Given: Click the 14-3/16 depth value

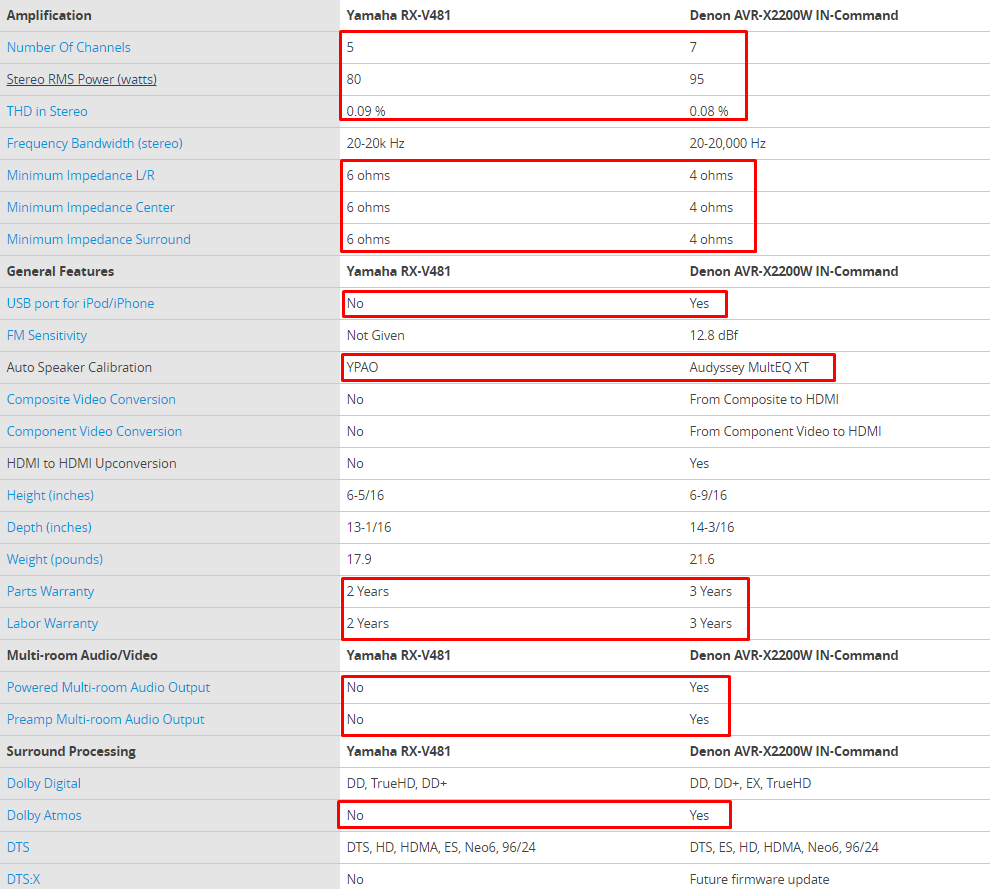Looking at the screenshot, I should click(x=712, y=528).
